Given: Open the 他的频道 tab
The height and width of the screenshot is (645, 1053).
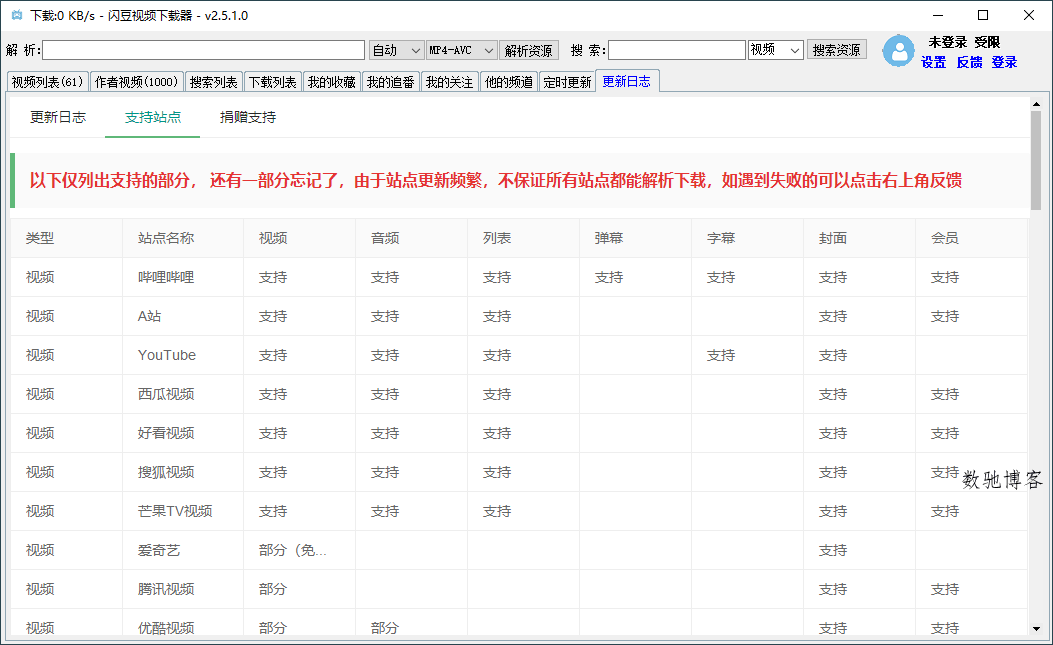Looking at the screenshot, I should point(508,82).
